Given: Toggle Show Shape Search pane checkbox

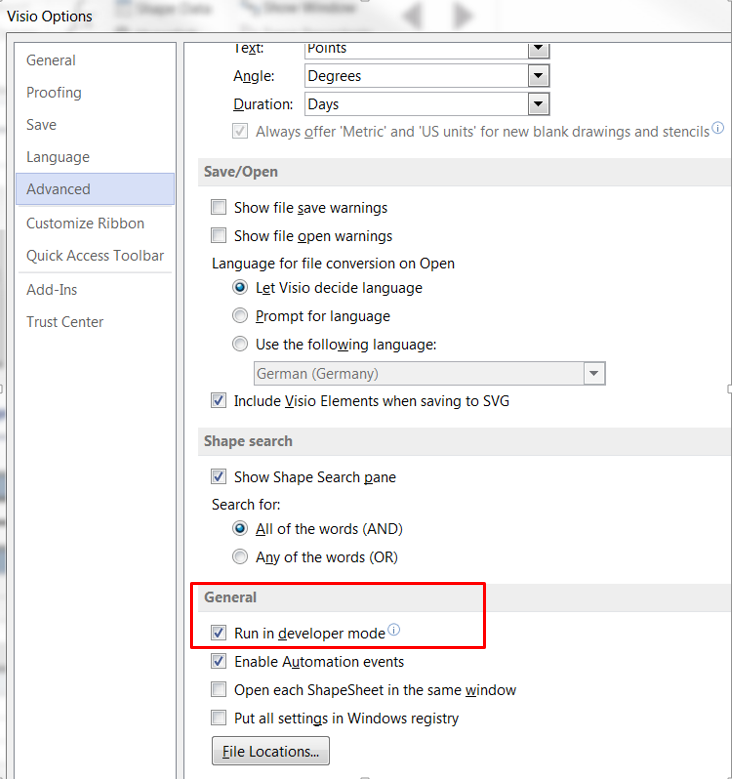Looking at the screenshot, I should 219,476.
